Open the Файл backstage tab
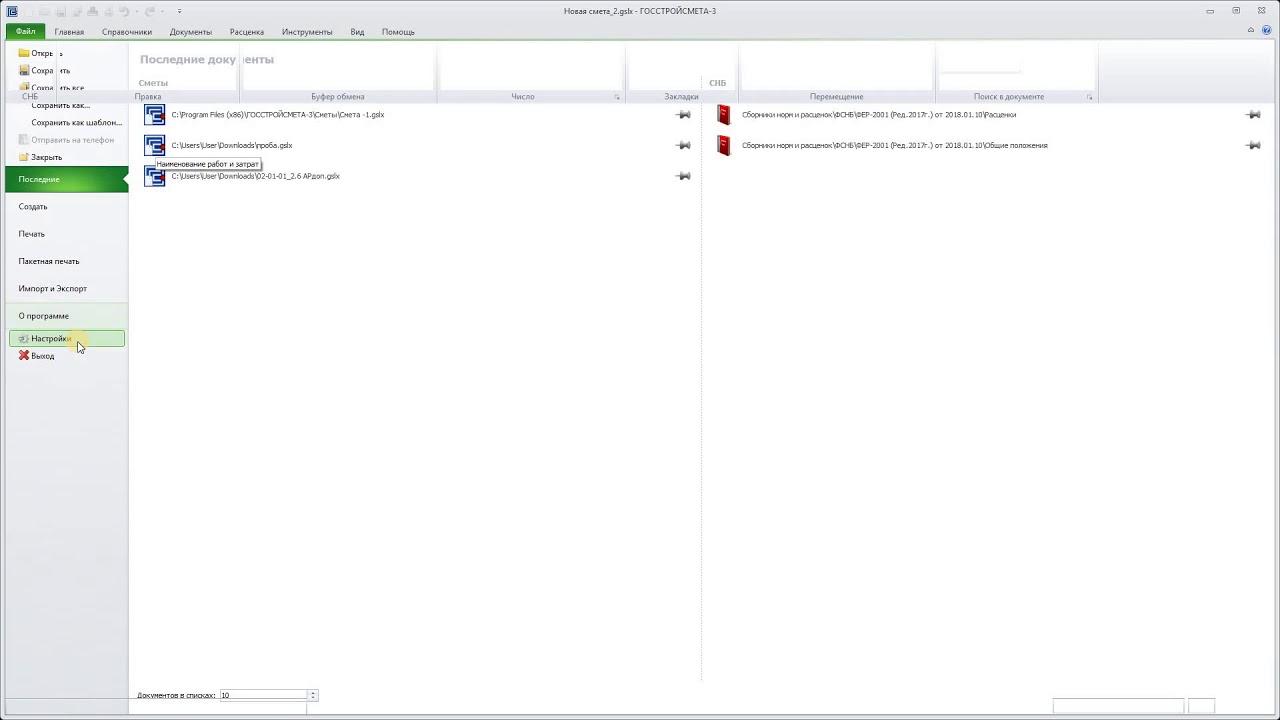 point(25,31)
